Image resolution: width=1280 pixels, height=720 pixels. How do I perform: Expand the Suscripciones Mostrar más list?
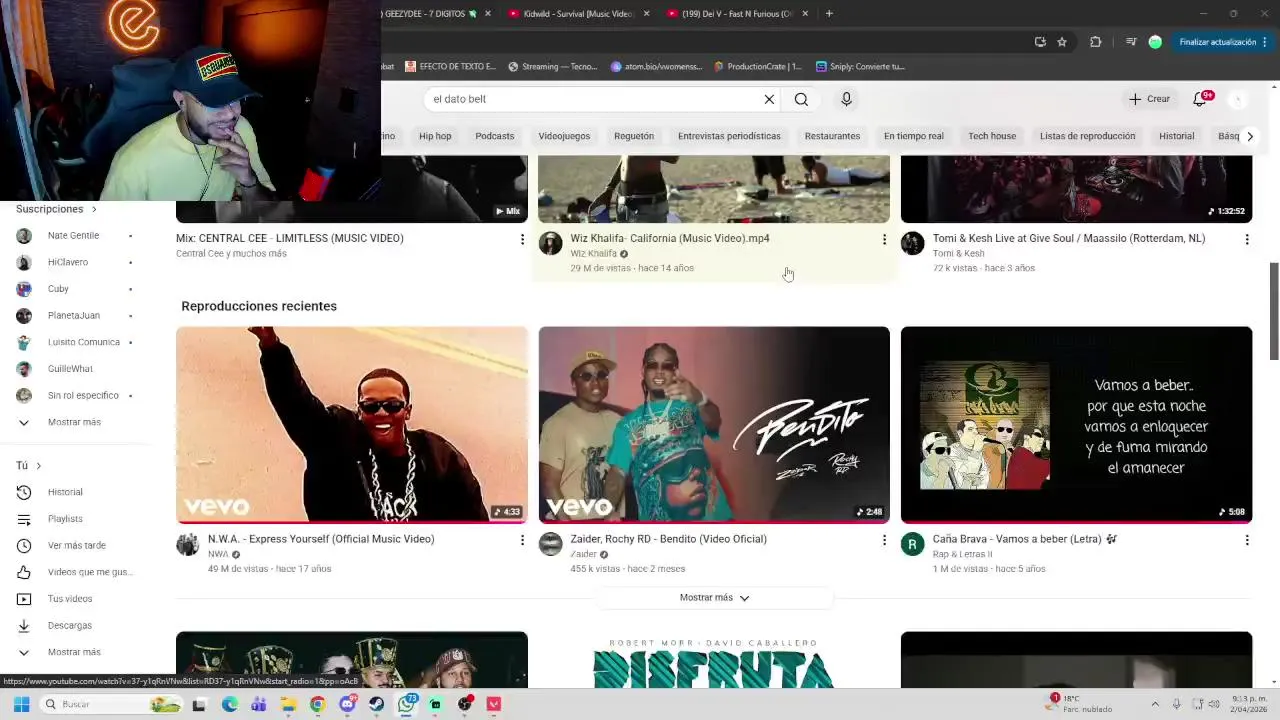[74, 422]
